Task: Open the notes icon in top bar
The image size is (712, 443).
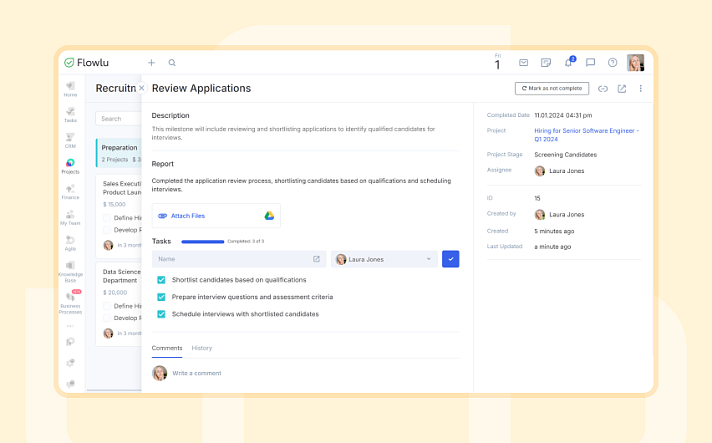Action: [546, 63]
